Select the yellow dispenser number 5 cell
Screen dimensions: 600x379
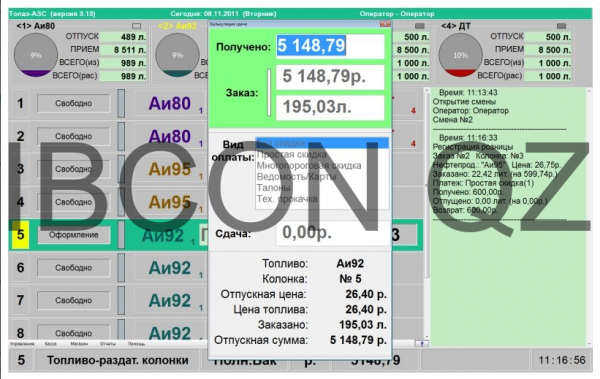pyautogui.click(x=20, y=235)
